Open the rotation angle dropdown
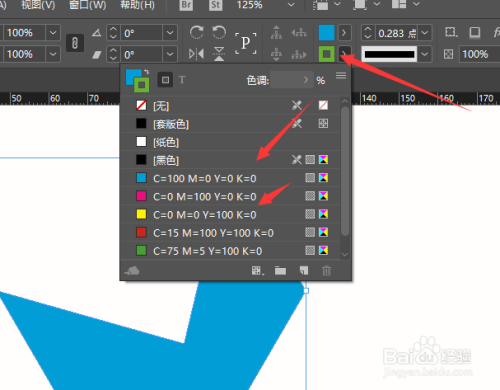500x390 pixels. click(170, 33)
